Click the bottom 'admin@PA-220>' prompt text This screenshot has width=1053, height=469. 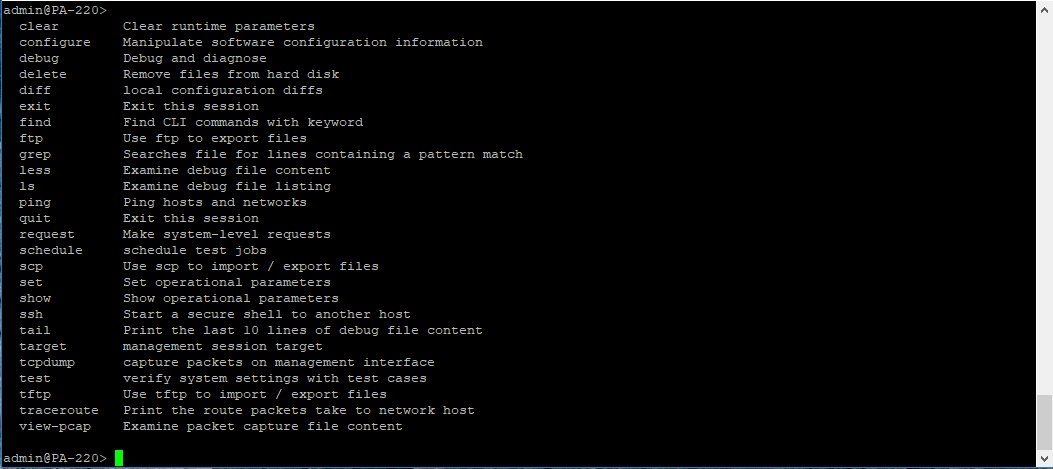click(54, 458)
